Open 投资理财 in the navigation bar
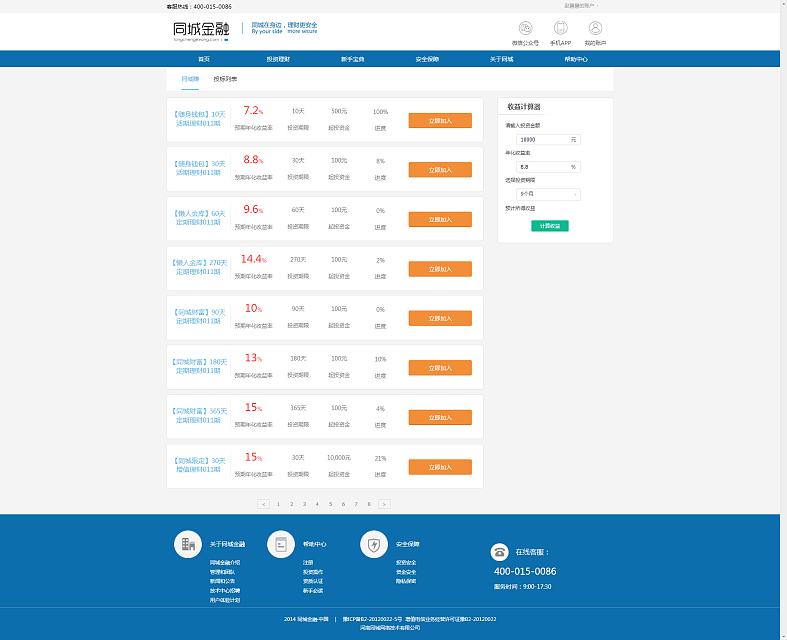The image size is (787, 640). [278, 59]
